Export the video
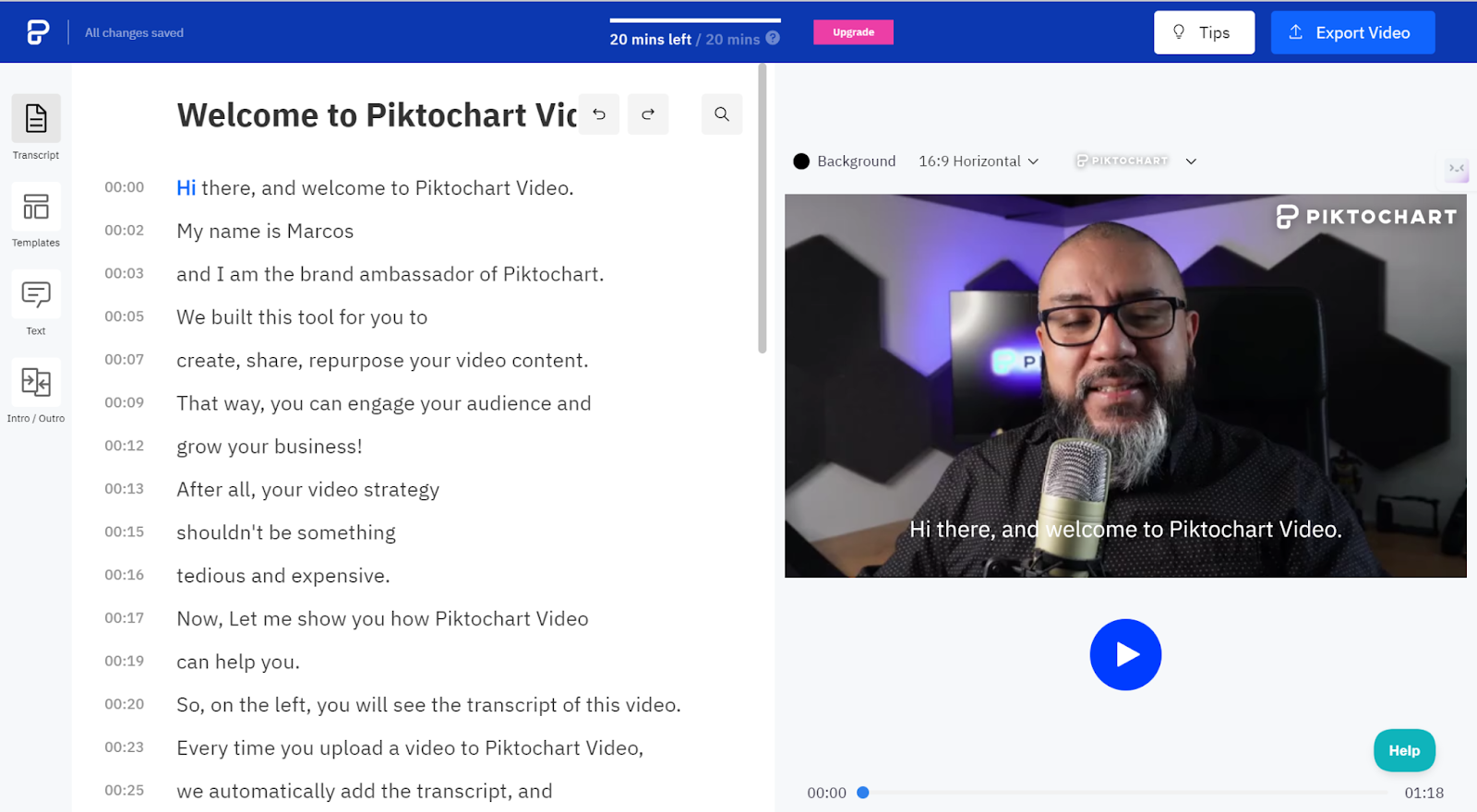Image resolution: width=1477 pixels, height=812 pixels. (x=1352, y=32)
